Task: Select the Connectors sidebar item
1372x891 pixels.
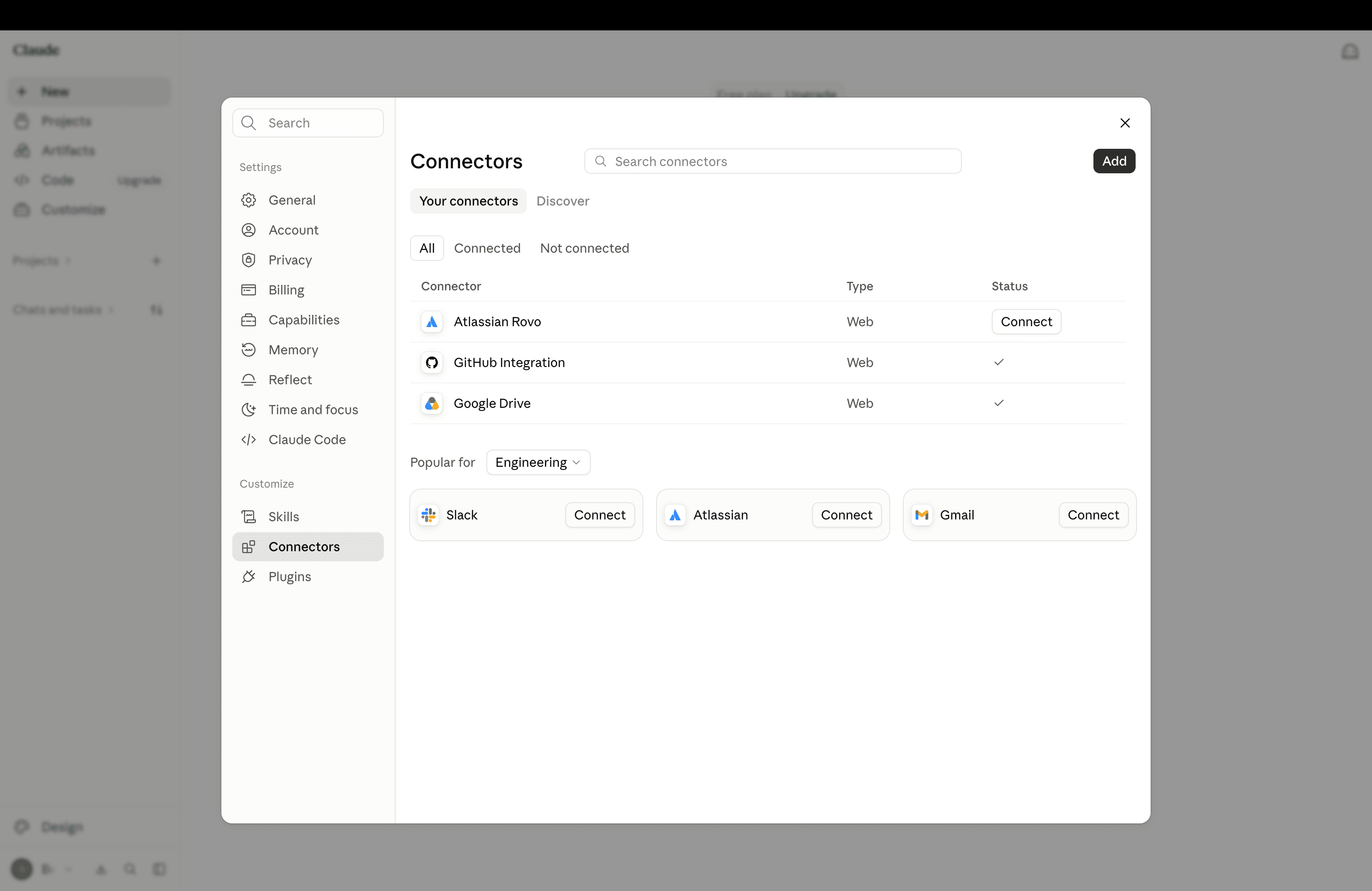Action: point(308,547)
